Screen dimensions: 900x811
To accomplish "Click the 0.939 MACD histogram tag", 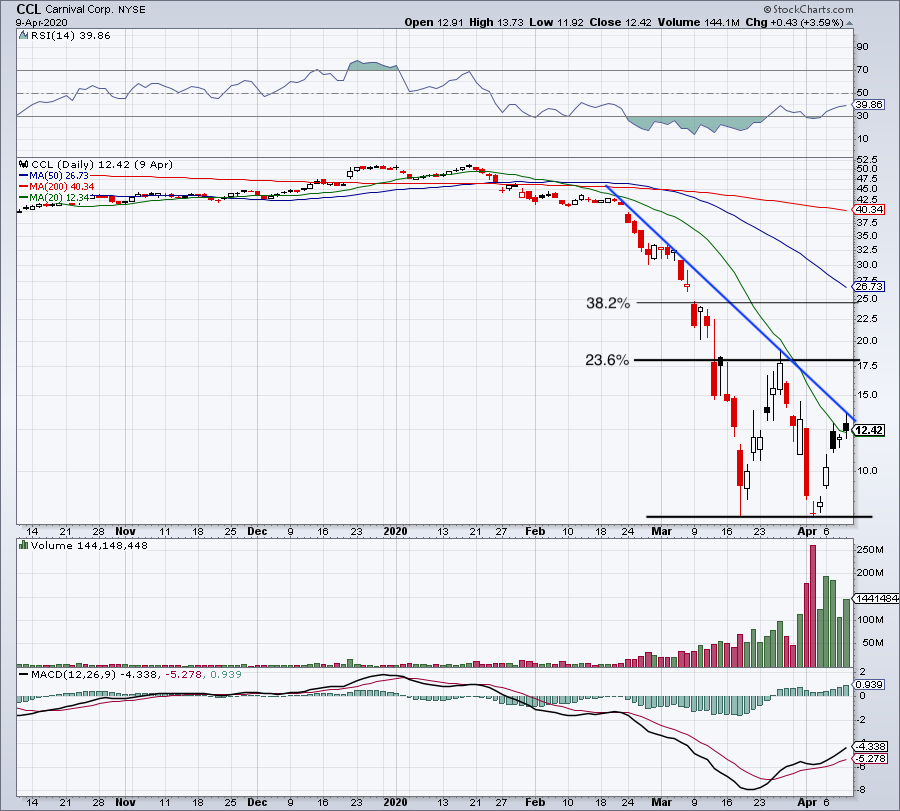I will 869,685.
